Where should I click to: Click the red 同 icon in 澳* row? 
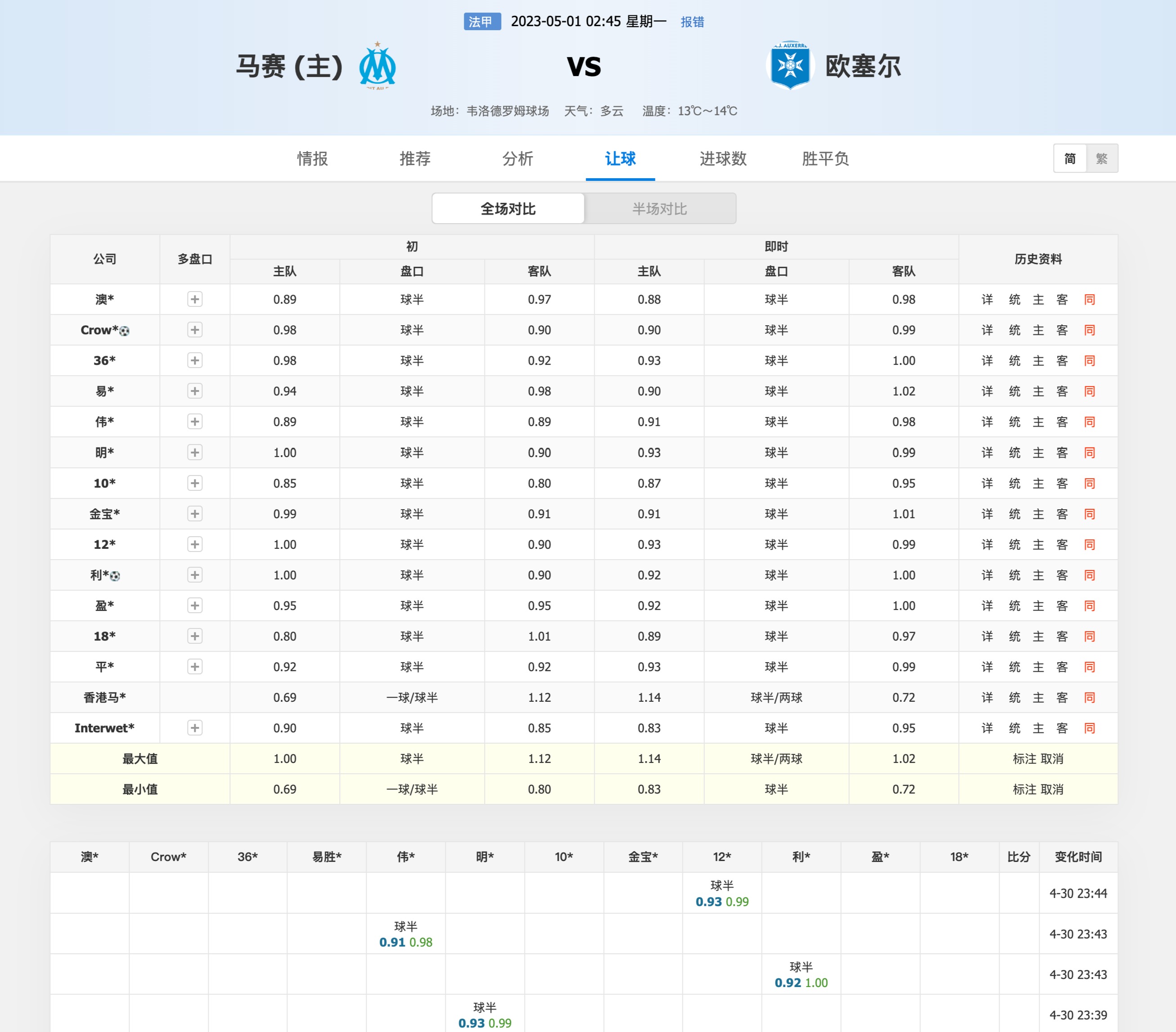(x=1089, y=300)
